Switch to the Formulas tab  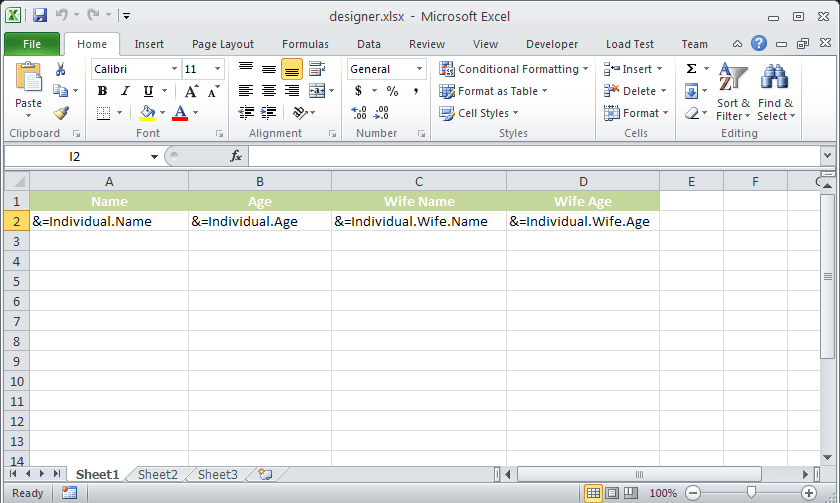(305, 44)
